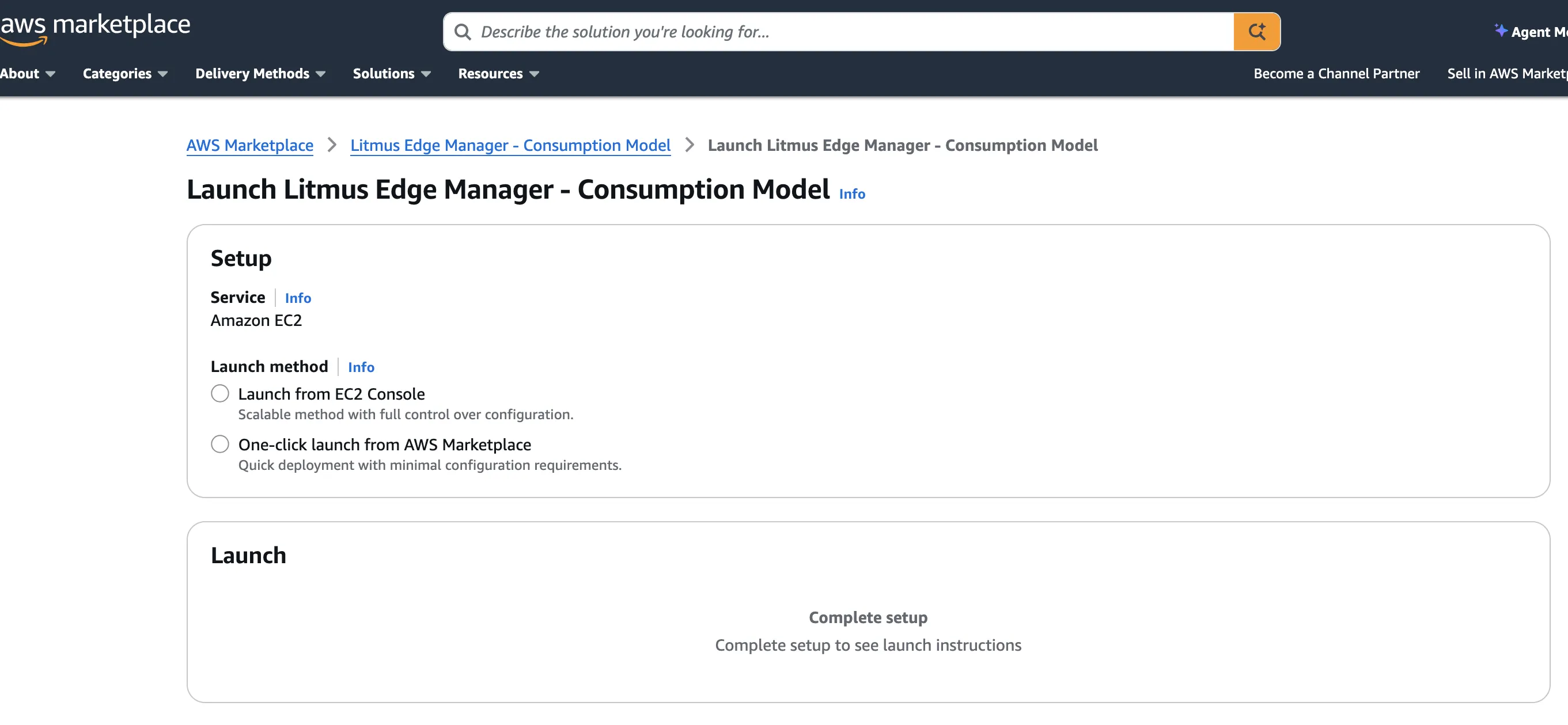Expand the Resources dropdown menu
The image size is (1568, 725).
point(498,73)
